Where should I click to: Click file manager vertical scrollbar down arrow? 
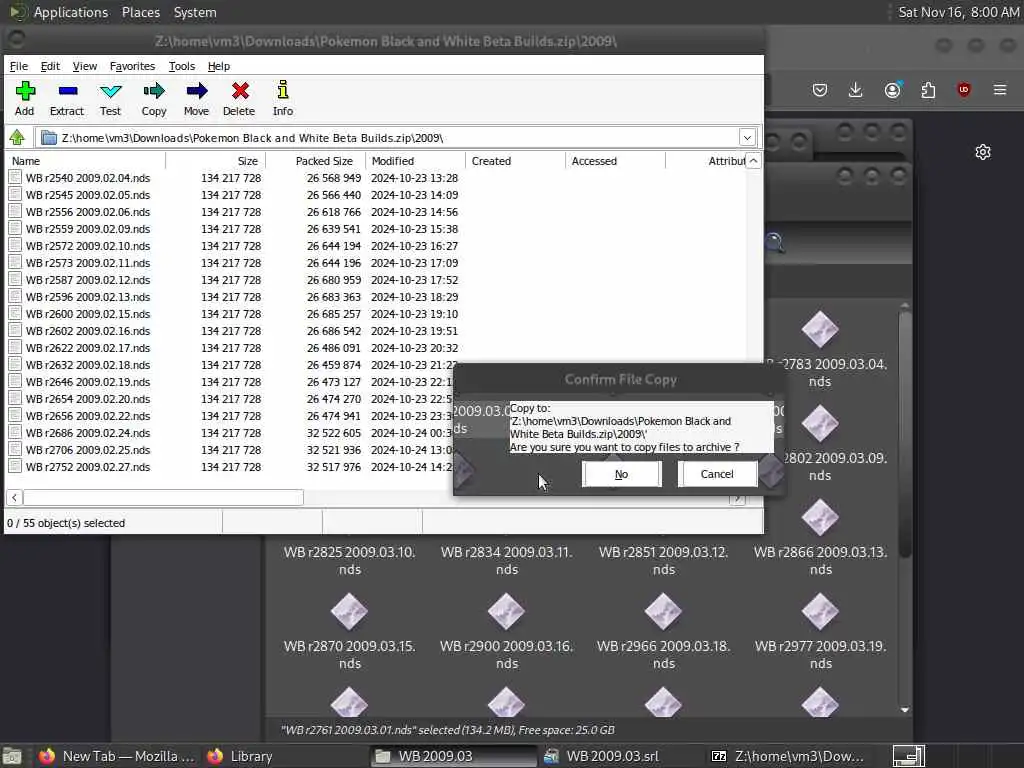pyautogui.click(x=904, y=709)
